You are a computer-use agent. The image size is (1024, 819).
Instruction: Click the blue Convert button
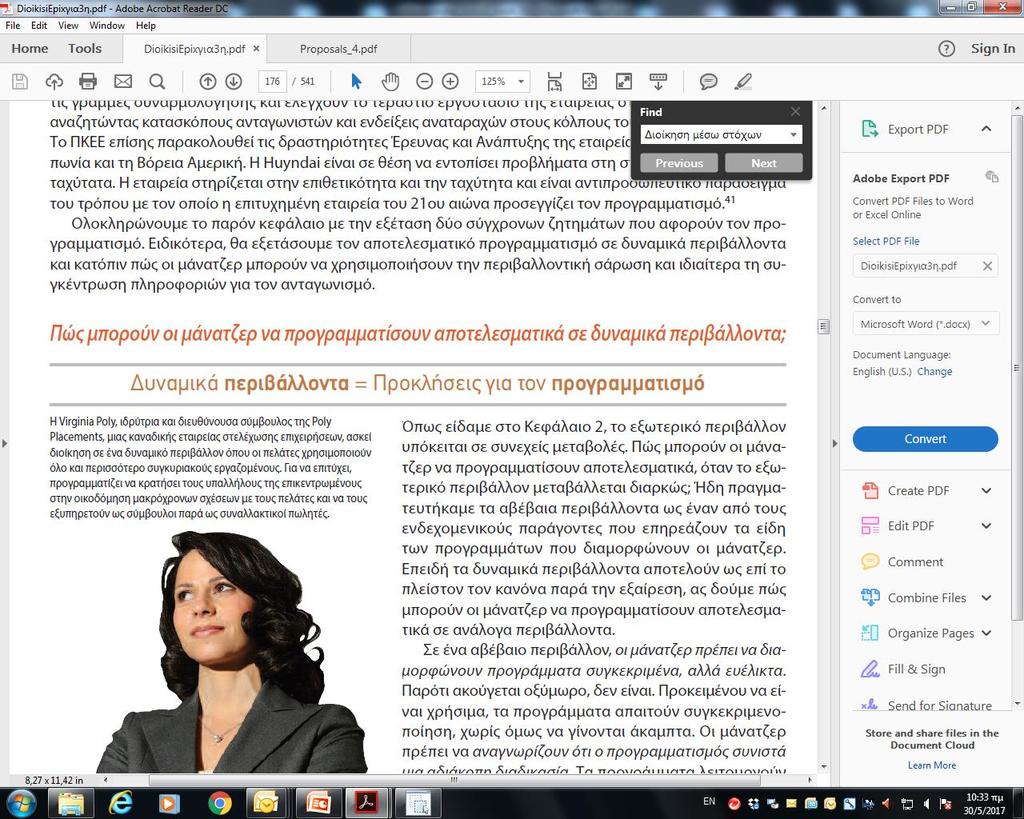pos(925,439)
